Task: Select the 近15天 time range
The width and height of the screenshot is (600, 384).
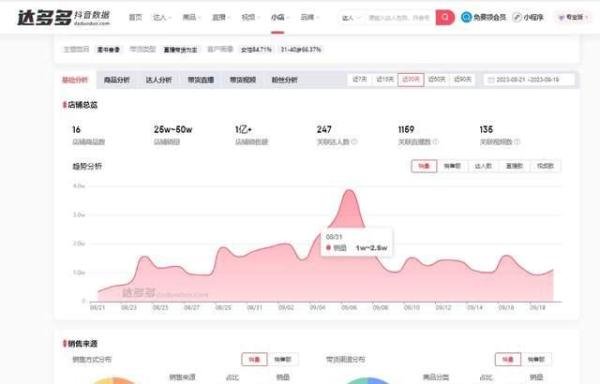Action: tap(385, 80)
